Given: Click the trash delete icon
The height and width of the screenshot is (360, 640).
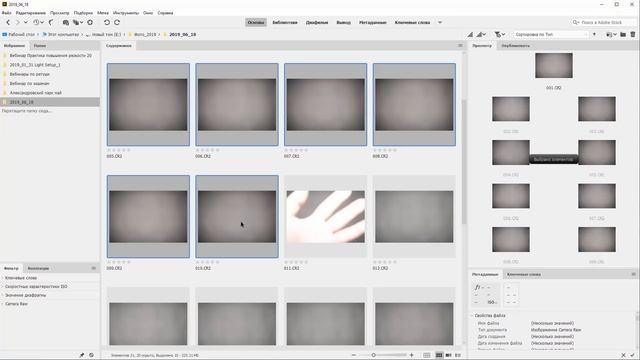Looking at the screenshot, I should coord(633,35).
